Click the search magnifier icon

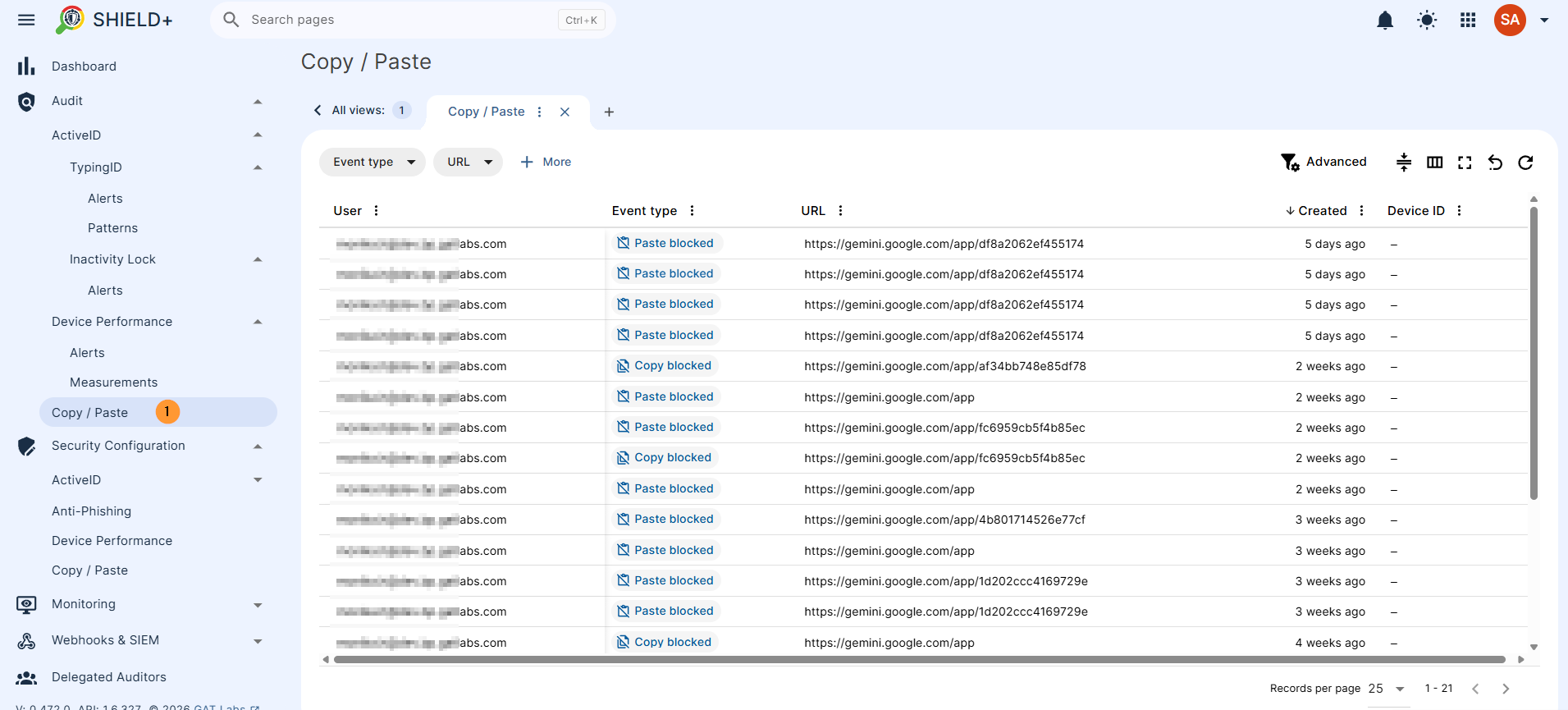pyautogui.click(x=231, y=20)
